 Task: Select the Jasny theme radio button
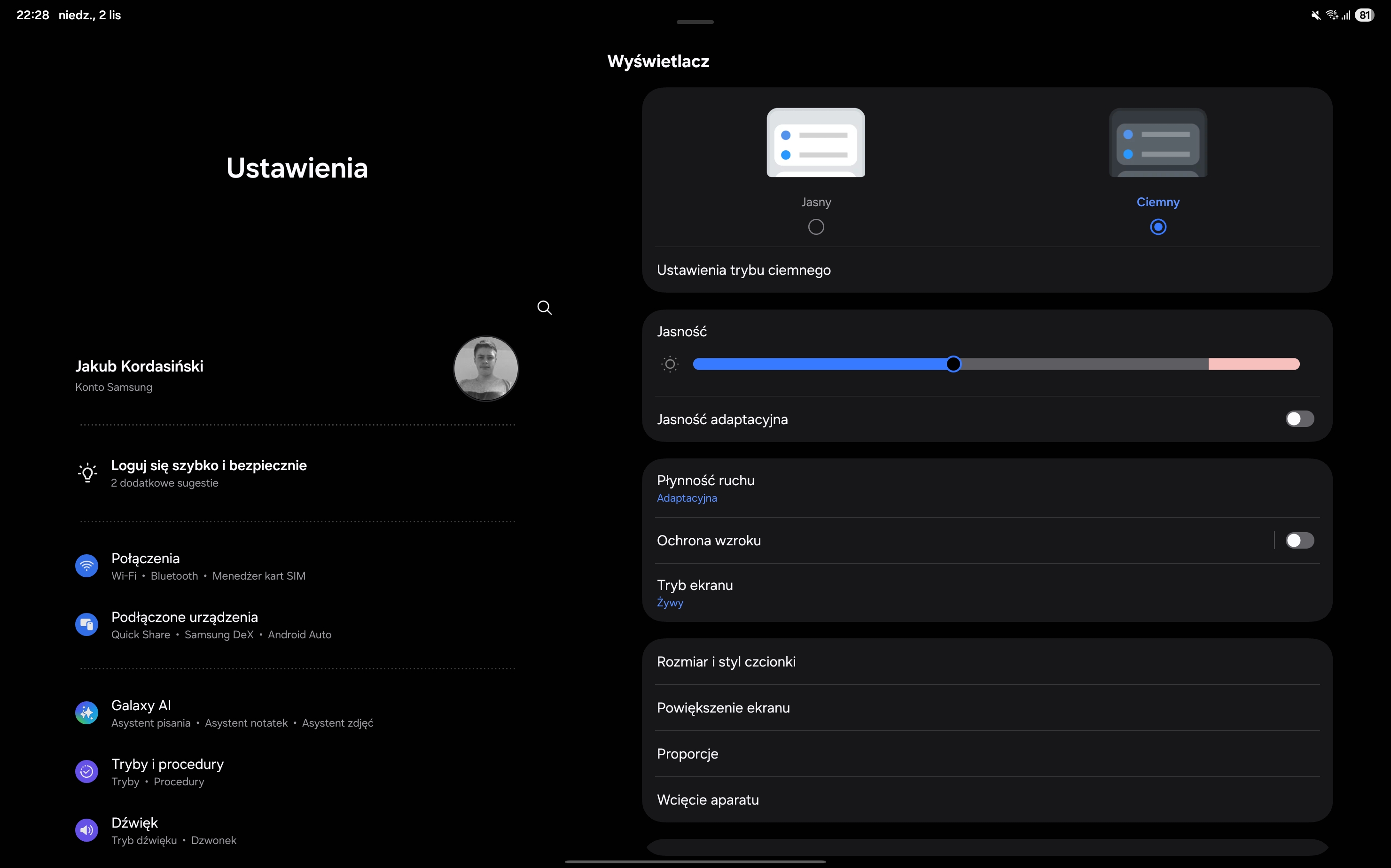click(x=815, y=227)
